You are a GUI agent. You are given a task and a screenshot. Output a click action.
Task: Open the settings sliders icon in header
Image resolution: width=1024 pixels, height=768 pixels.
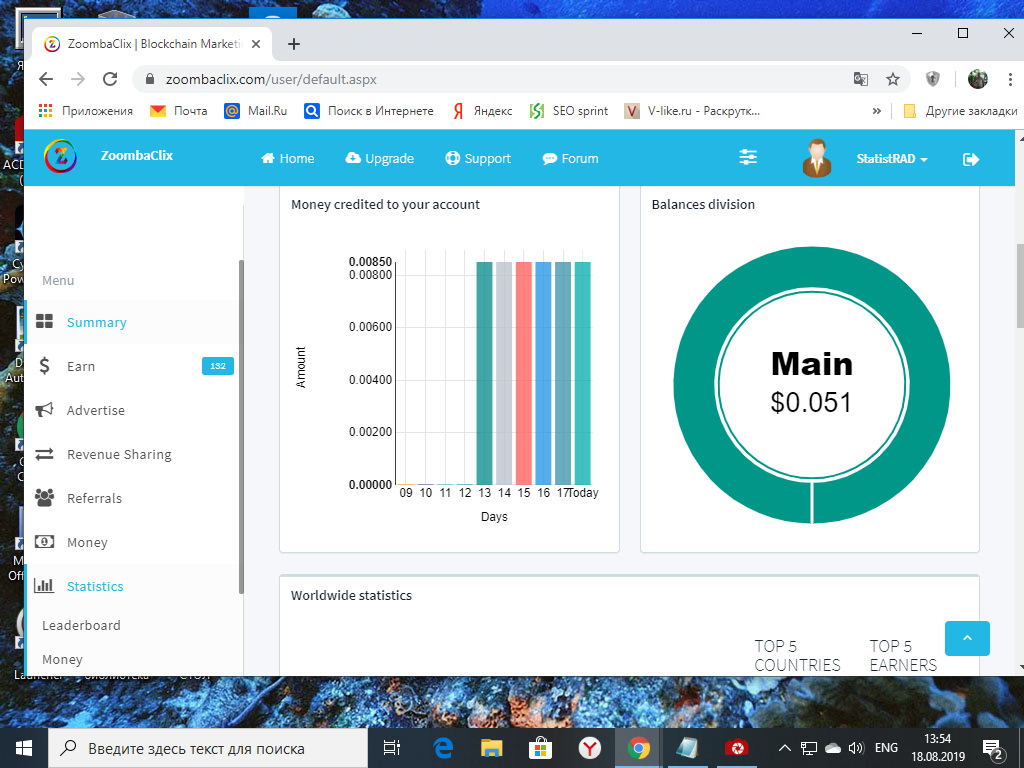click(x=748, y=157)
